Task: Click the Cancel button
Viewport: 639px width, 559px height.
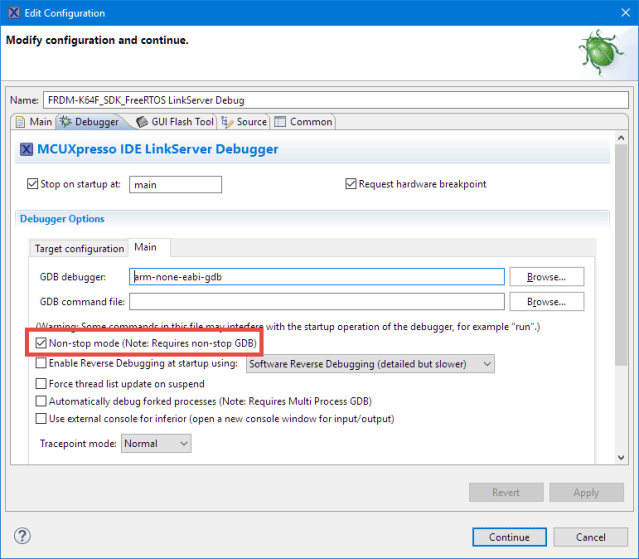Action: 590,537
